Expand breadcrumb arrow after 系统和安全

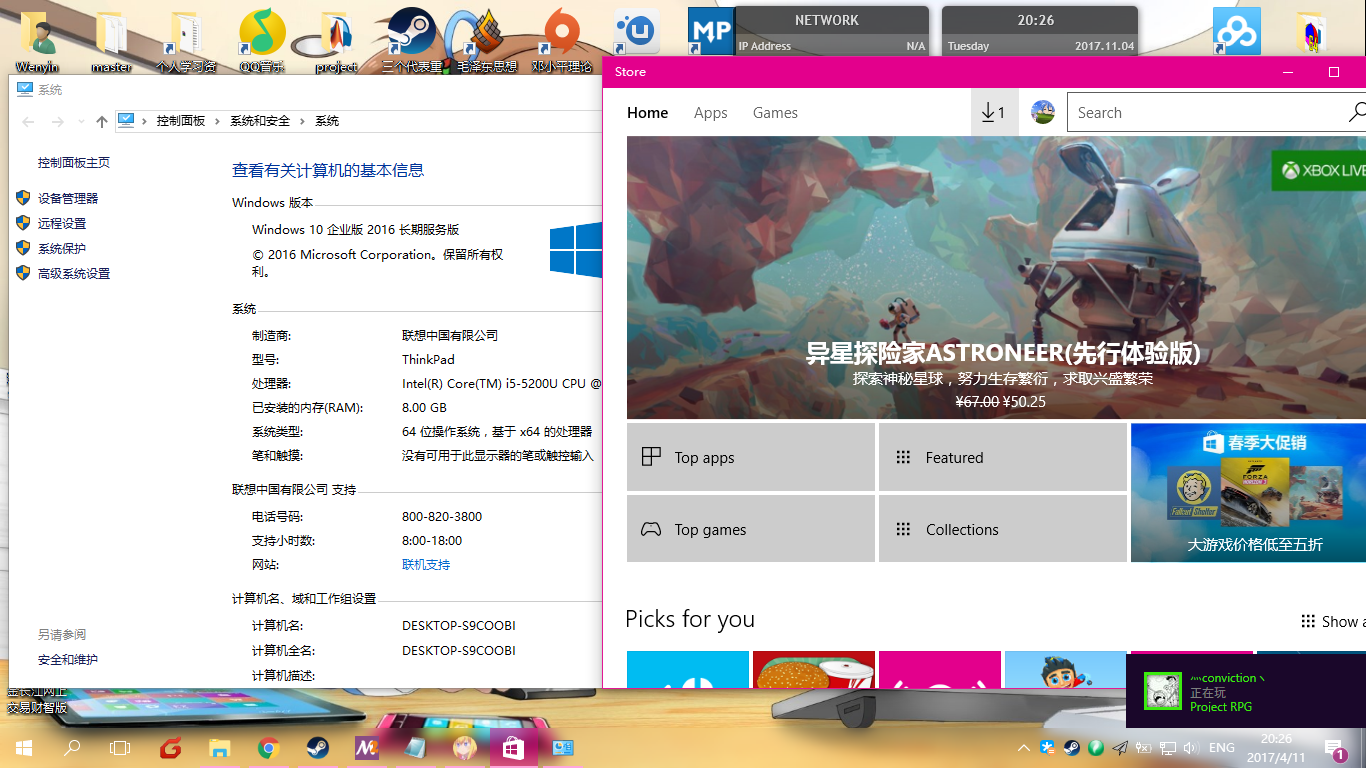click(x=302, y=121)
